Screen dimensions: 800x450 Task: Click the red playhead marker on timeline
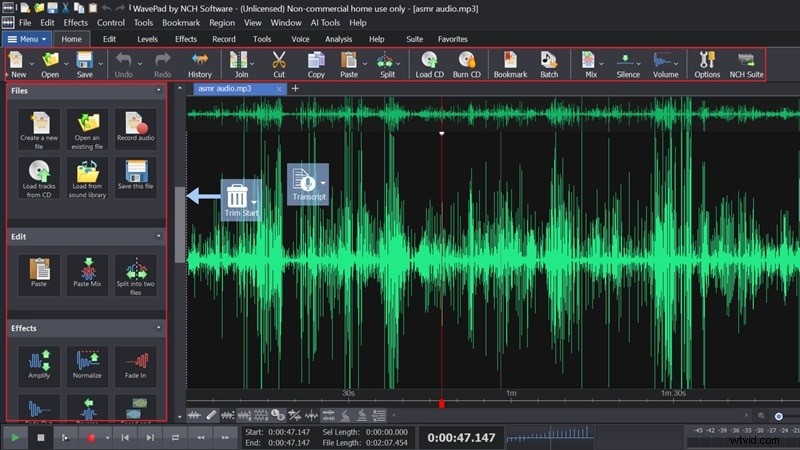tap(442, 404)
